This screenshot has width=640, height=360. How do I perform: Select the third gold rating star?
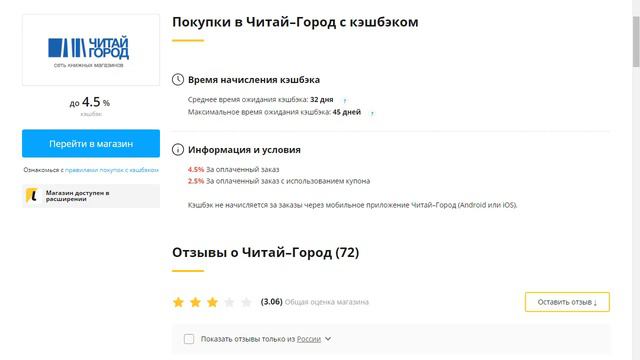pyautogui.click(x=212, y=302)
